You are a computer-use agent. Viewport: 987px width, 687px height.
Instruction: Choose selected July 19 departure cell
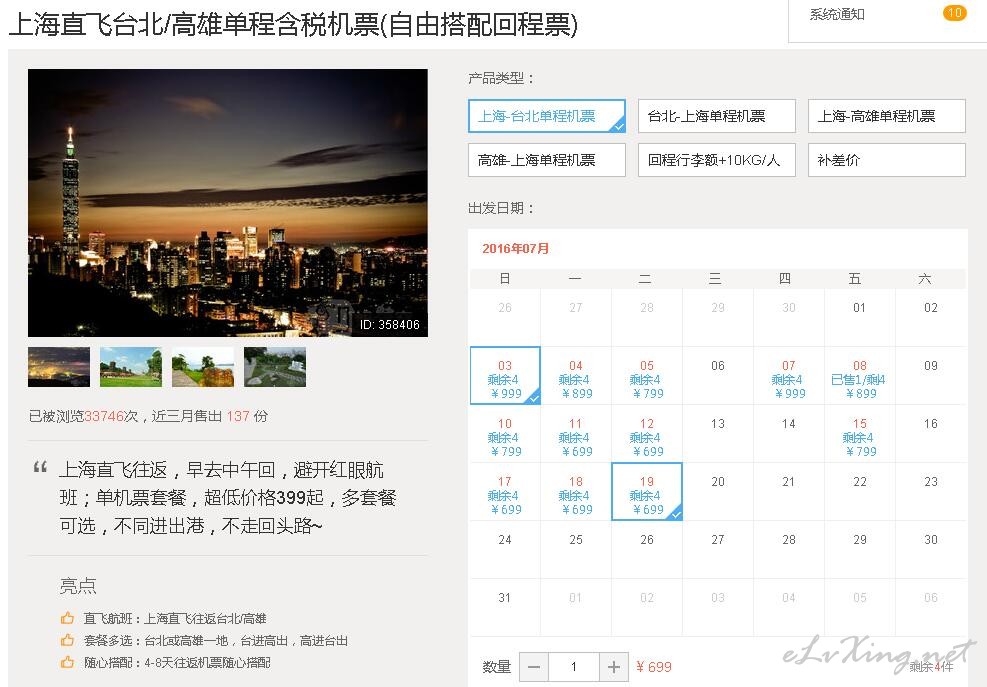pos(647,491)
